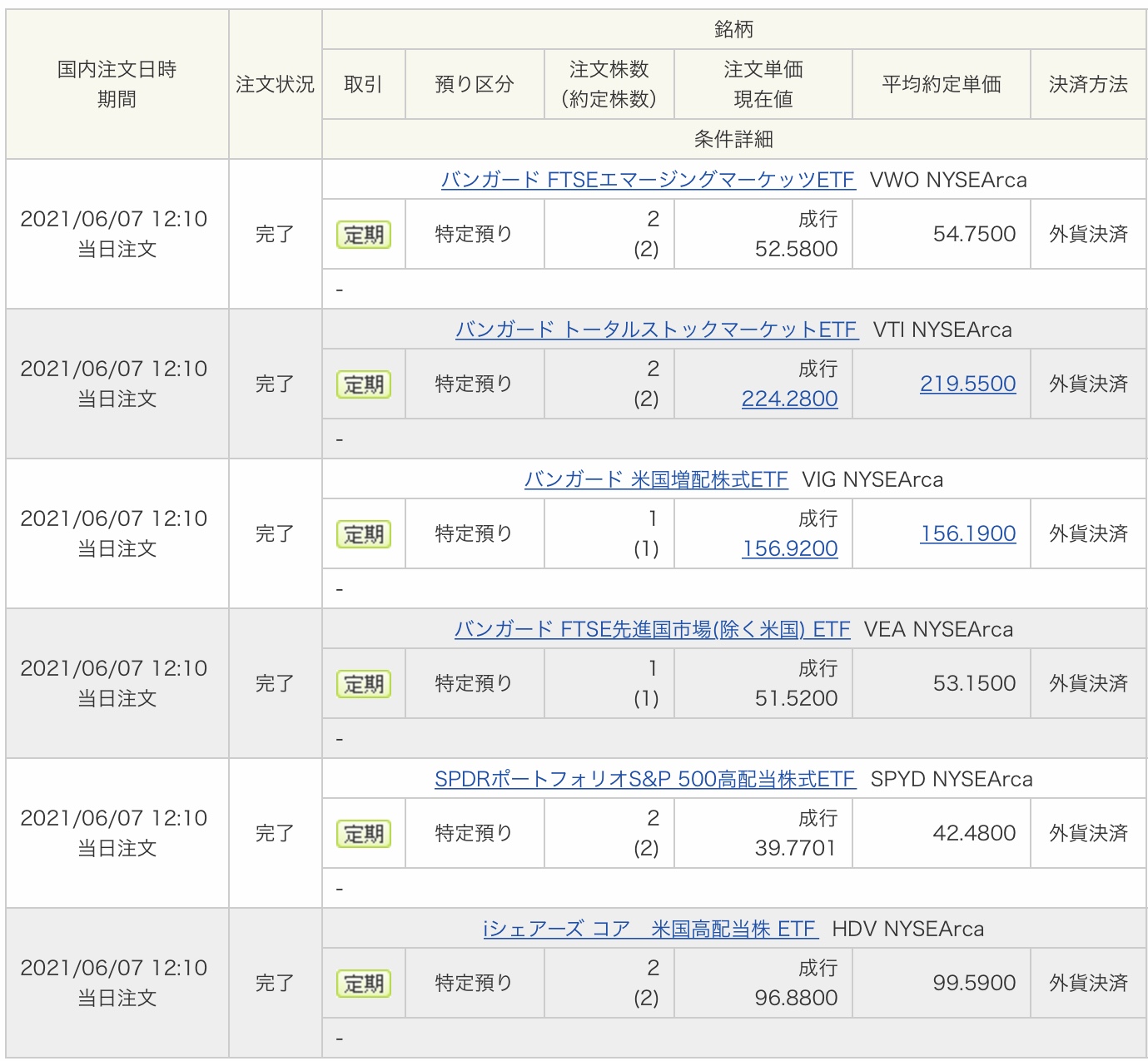Click the 定期 badge in the SPYD row

(x=364, y=834)
